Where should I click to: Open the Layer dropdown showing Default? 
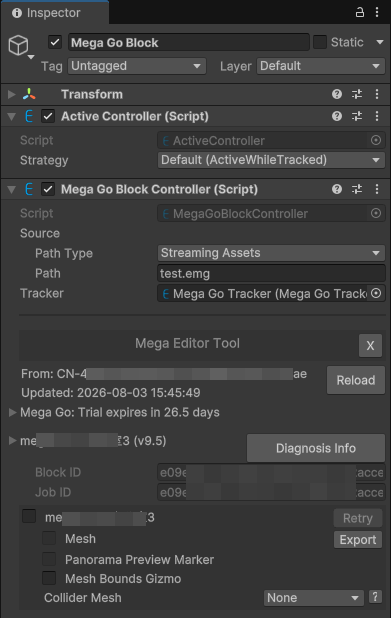pyautogui.click(x=321, y=66)
